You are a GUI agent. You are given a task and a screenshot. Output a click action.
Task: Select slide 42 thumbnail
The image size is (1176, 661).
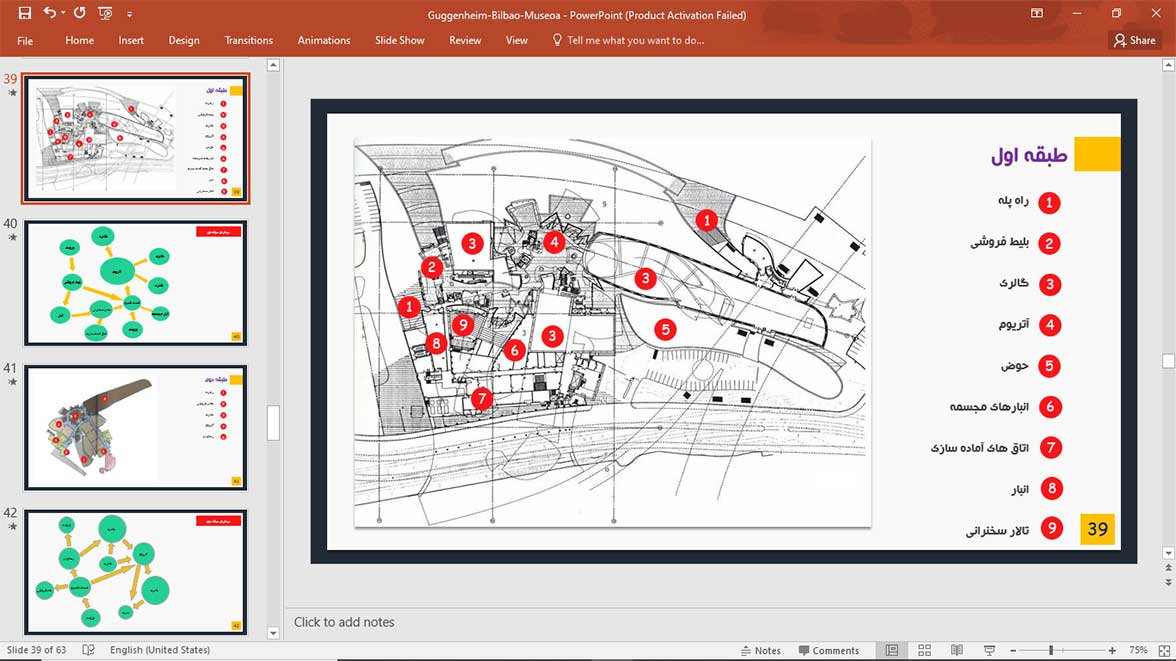(136, 572)
